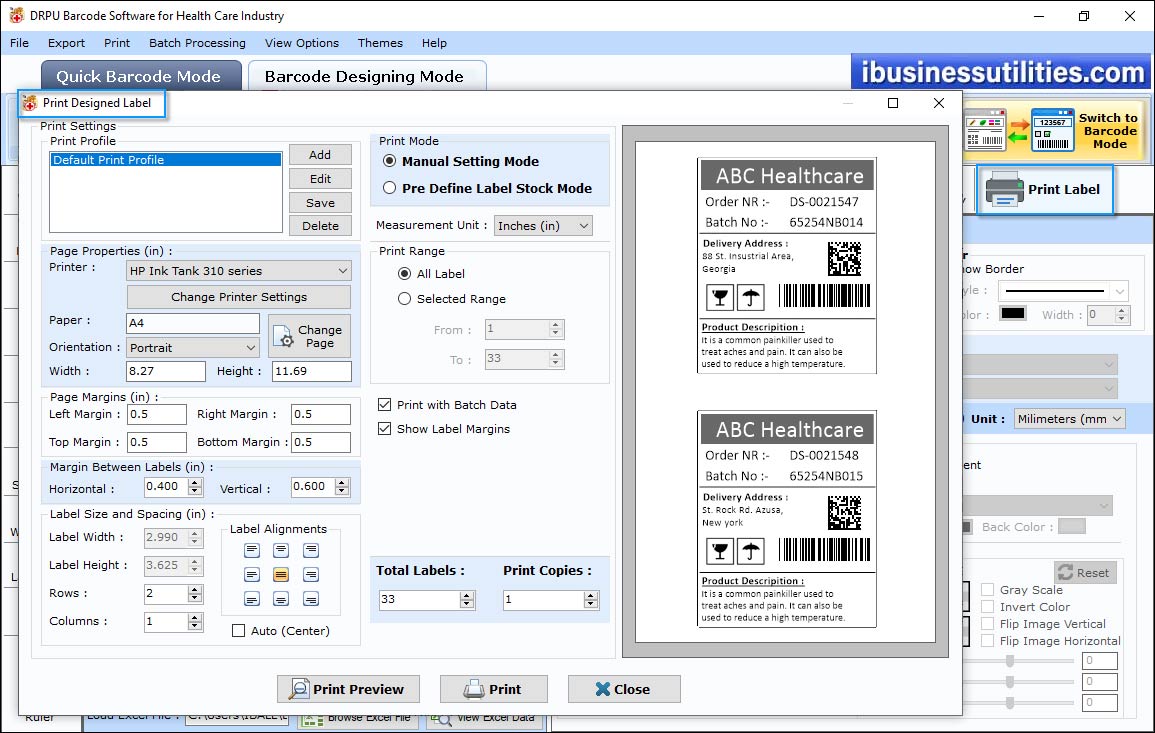Image resolution: width=1155 pixels, height=733 pixels.
Task: Click the Change Page icon button
Action: point(309,337)
